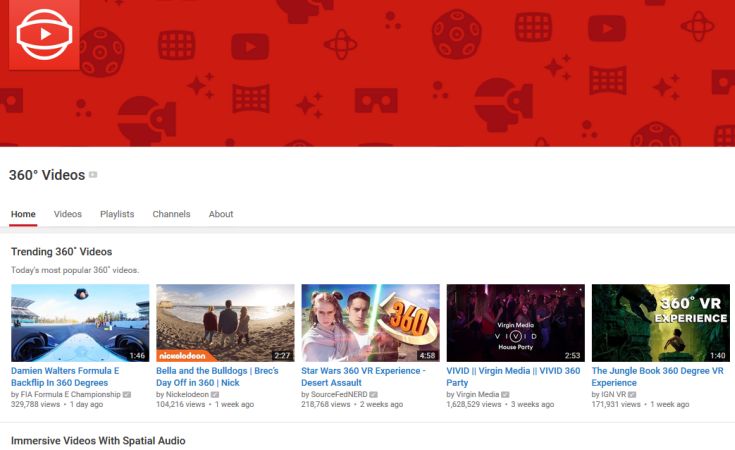735x450 pixels.
Task: Click the 329,788 views text
Action: point(36,404)
